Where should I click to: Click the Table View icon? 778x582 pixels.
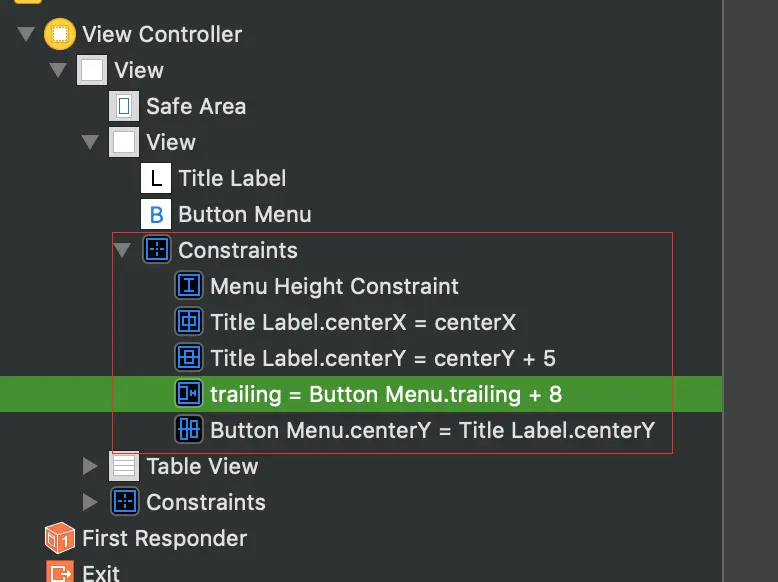tap(124, 466)
